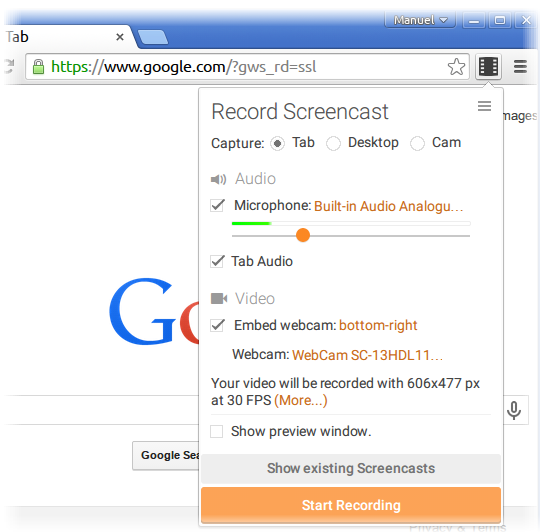Open the Chrome hamburger menu
The height and width of the screenshot is (532, 542).
(520, 66)
